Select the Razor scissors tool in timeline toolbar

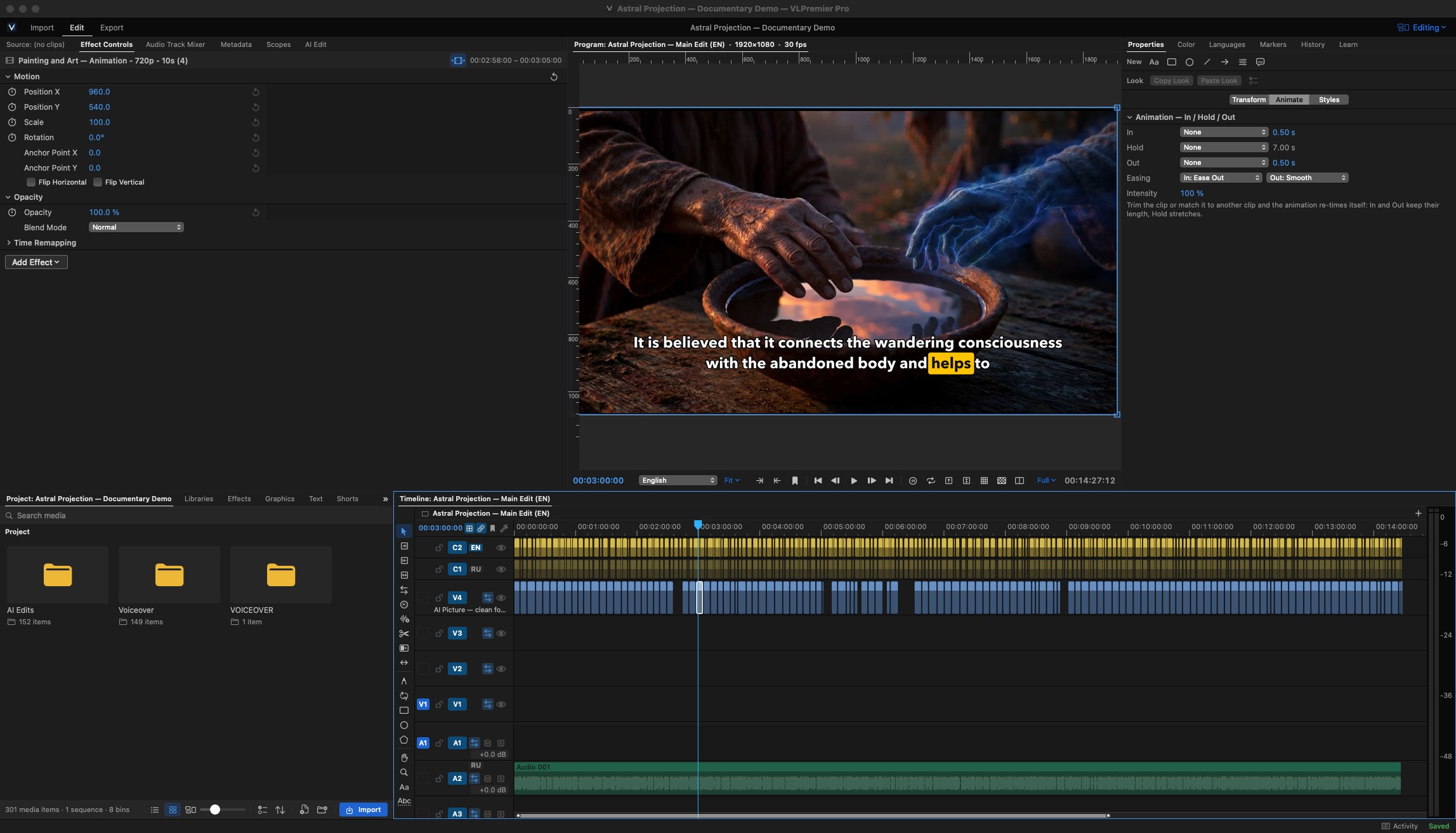[x=404, y=633]
